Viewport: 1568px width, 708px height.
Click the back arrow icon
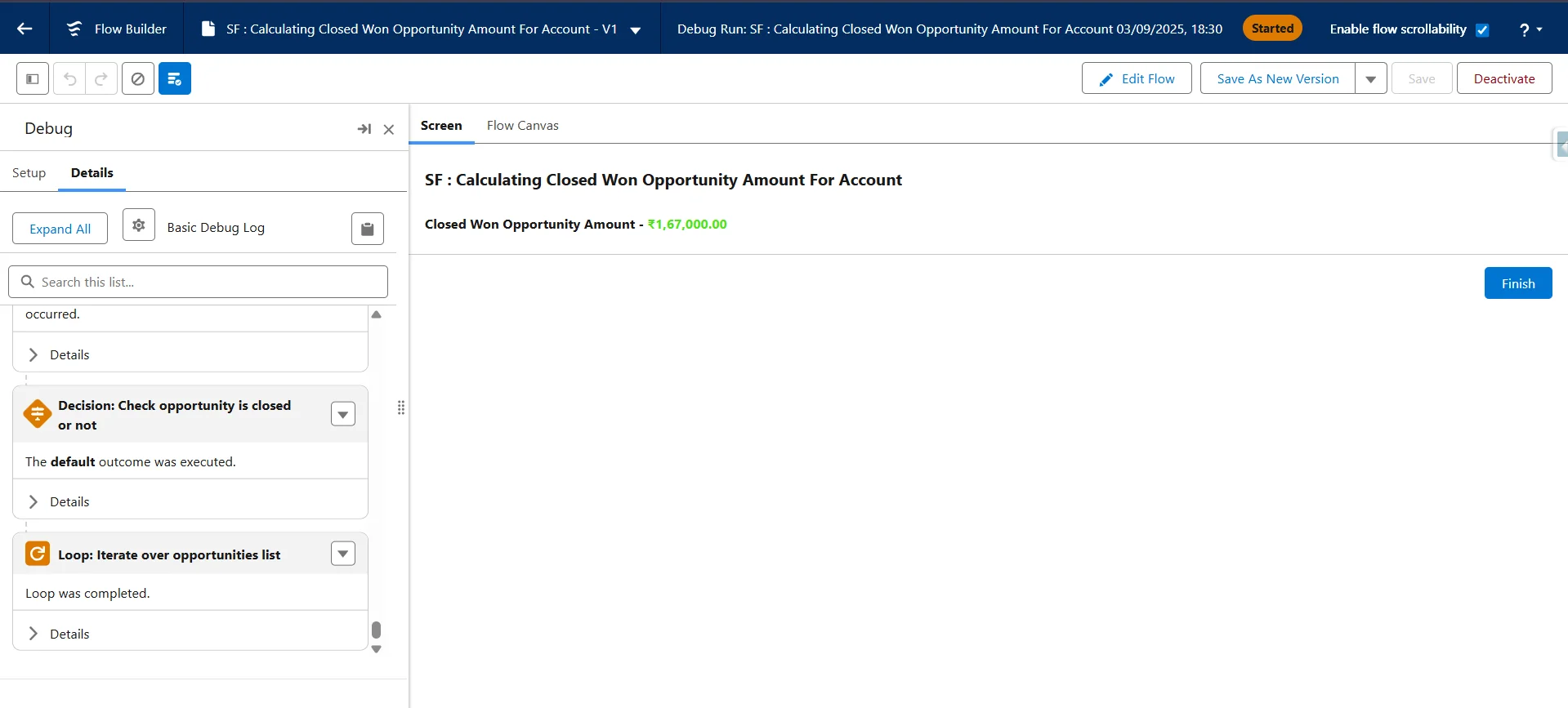(x=25, y=29)
